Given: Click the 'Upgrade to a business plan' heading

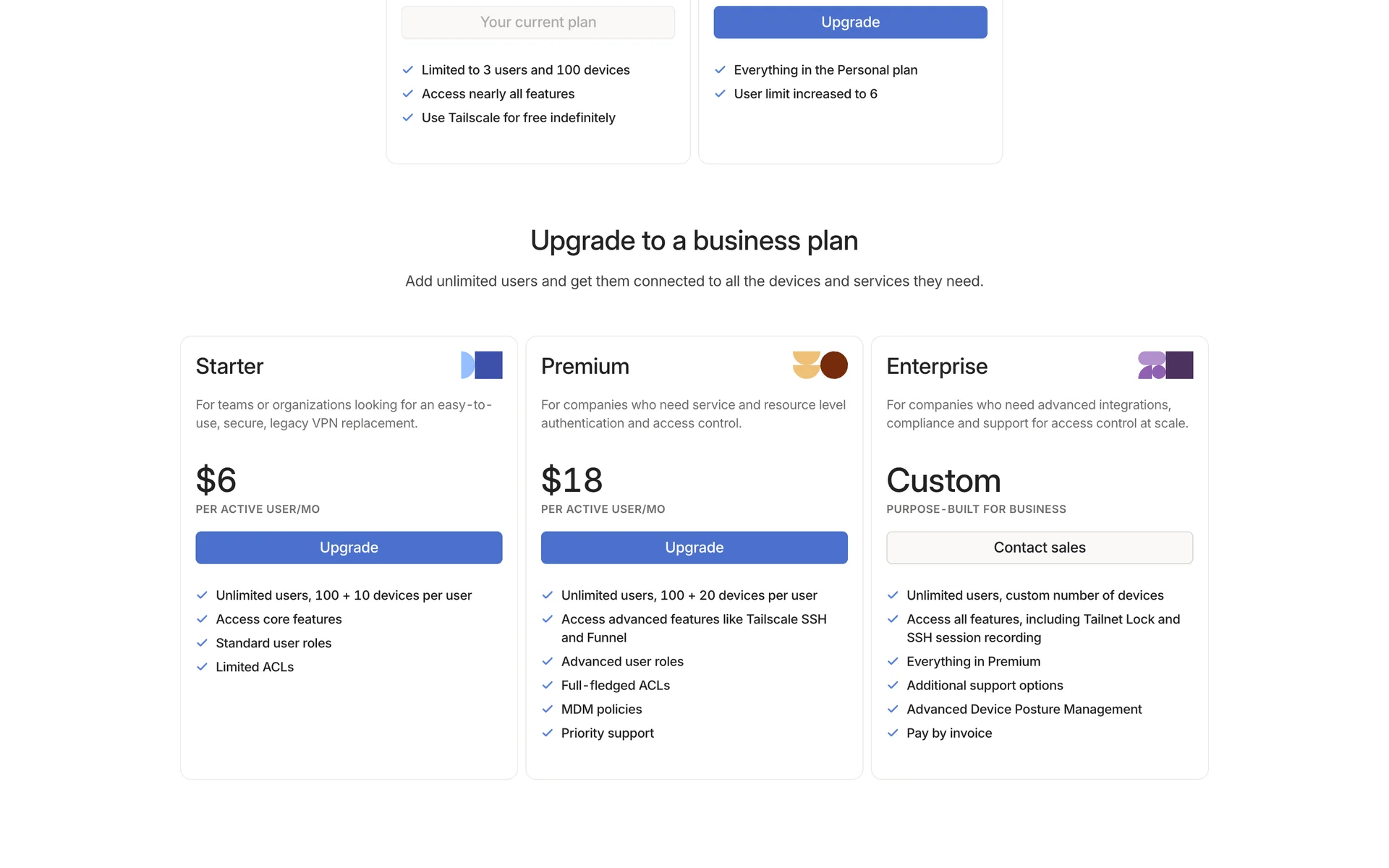Looking at the screenshot, I should point(694,241).
